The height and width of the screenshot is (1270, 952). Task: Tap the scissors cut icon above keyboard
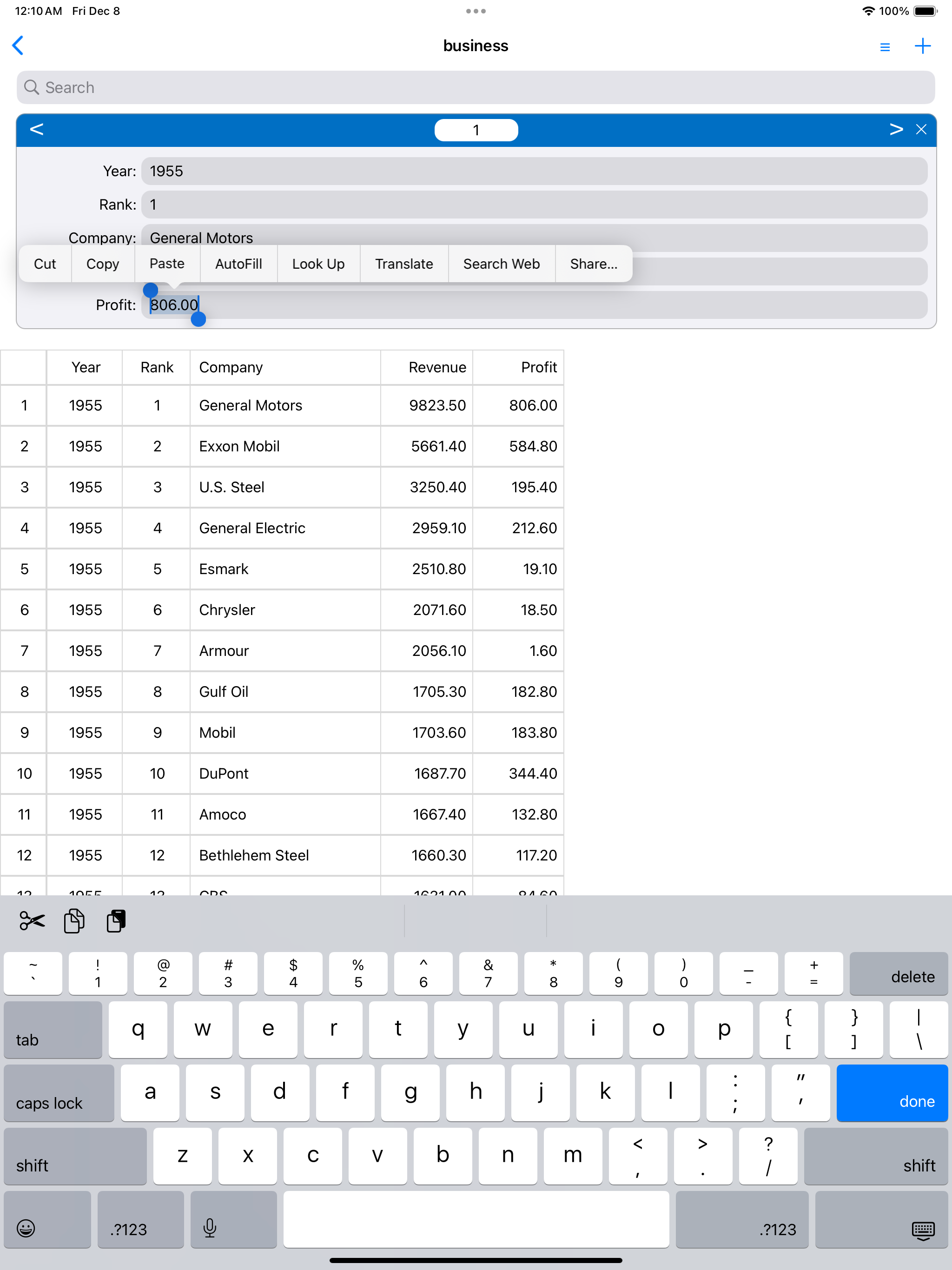tap(32, 921)
